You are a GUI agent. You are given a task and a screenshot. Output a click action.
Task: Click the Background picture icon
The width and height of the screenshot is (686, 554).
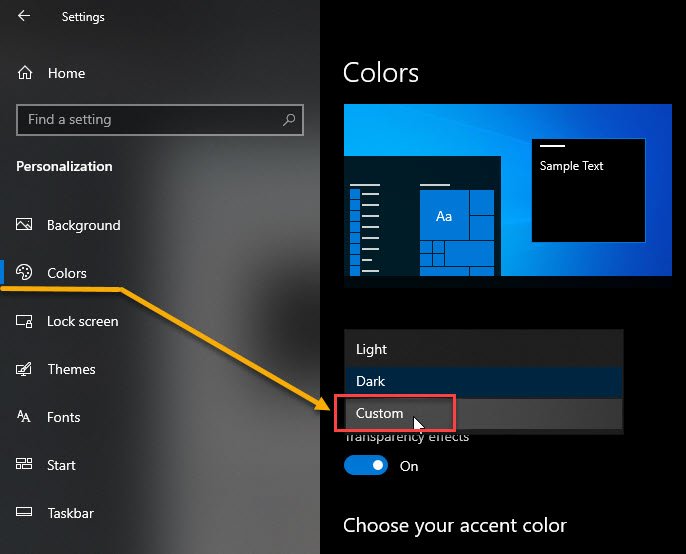[x=24, y=224]
